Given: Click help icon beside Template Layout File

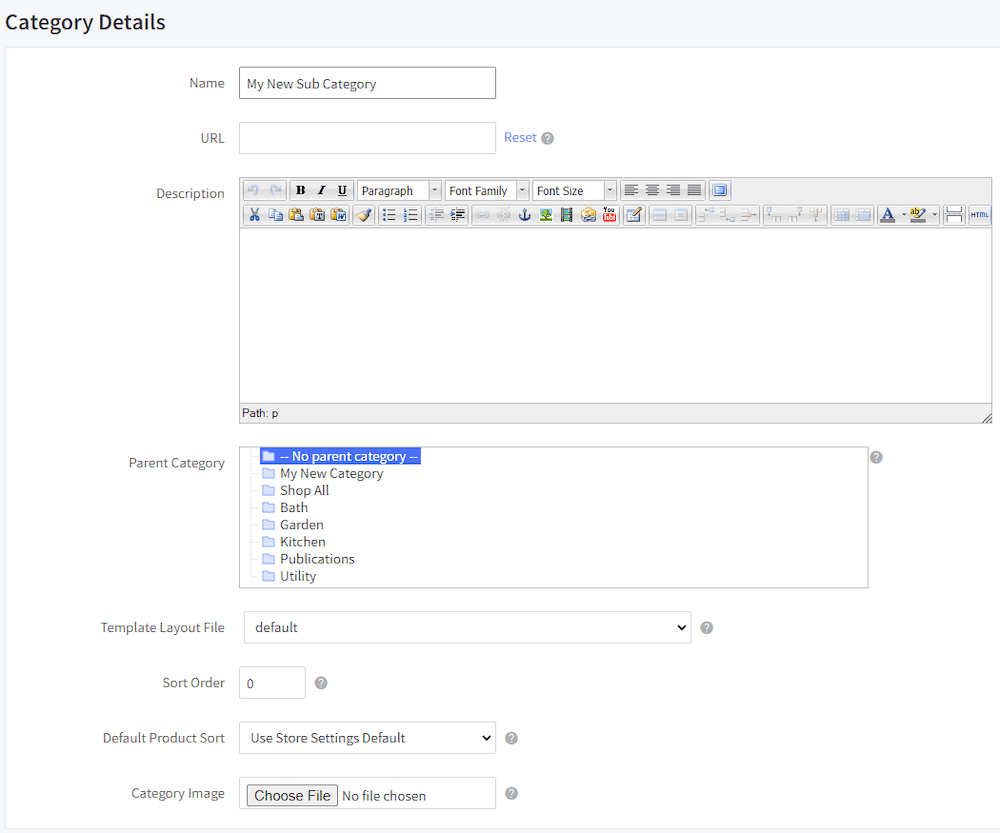Looking at the screenshot, I should pos(707,628).
